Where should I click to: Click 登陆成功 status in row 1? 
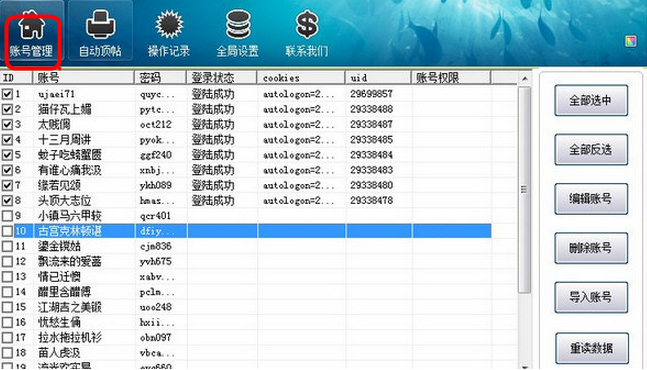[213, 94]
